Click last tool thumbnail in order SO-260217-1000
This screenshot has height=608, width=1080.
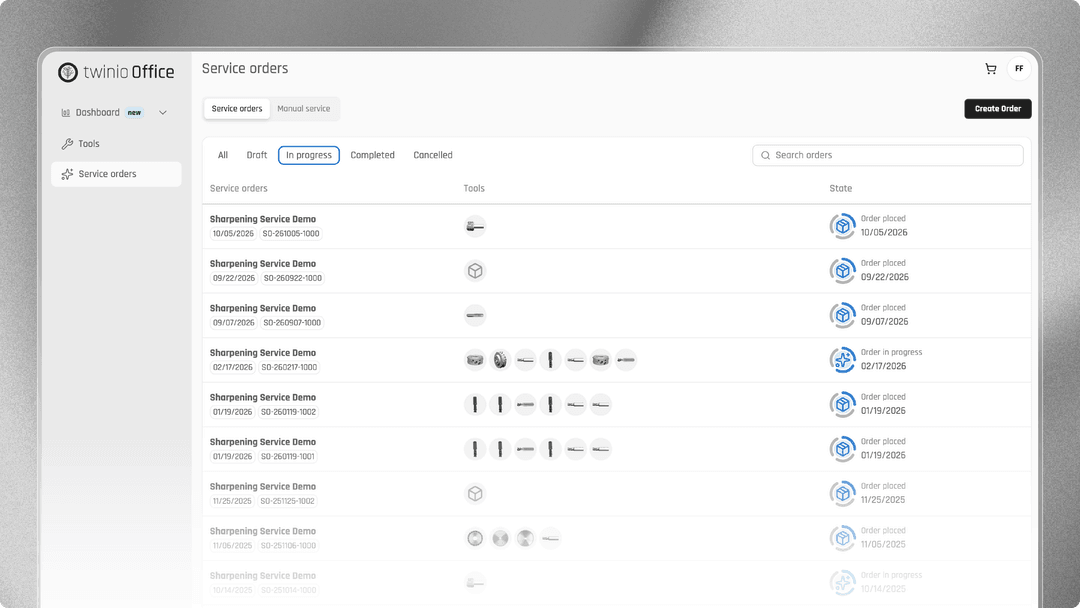click(x=625, y=360)
